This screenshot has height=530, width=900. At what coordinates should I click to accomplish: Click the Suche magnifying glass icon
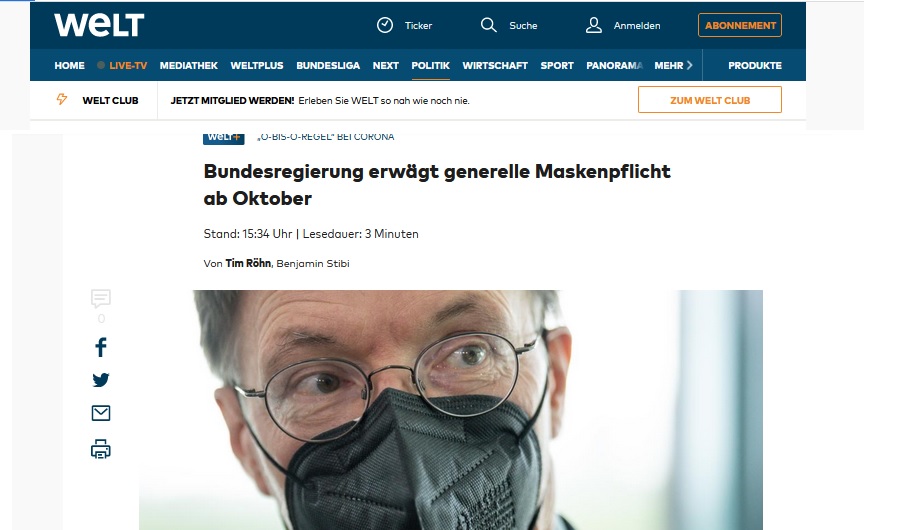coord(488,25)
